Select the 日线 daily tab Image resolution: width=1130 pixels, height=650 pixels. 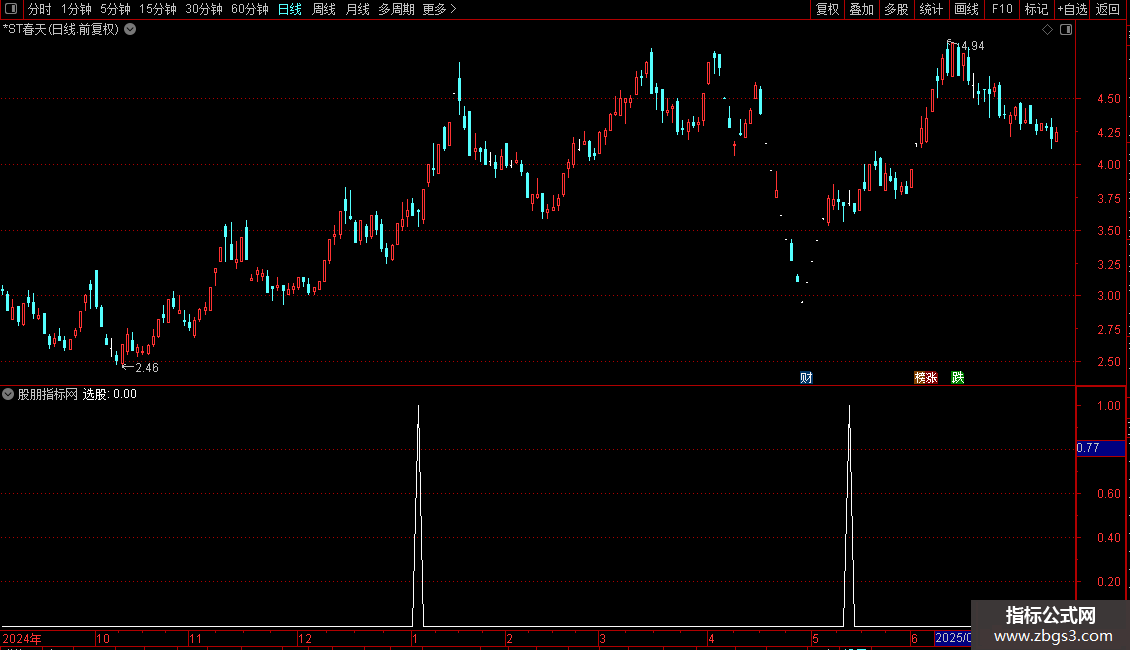tap(290, 9)
